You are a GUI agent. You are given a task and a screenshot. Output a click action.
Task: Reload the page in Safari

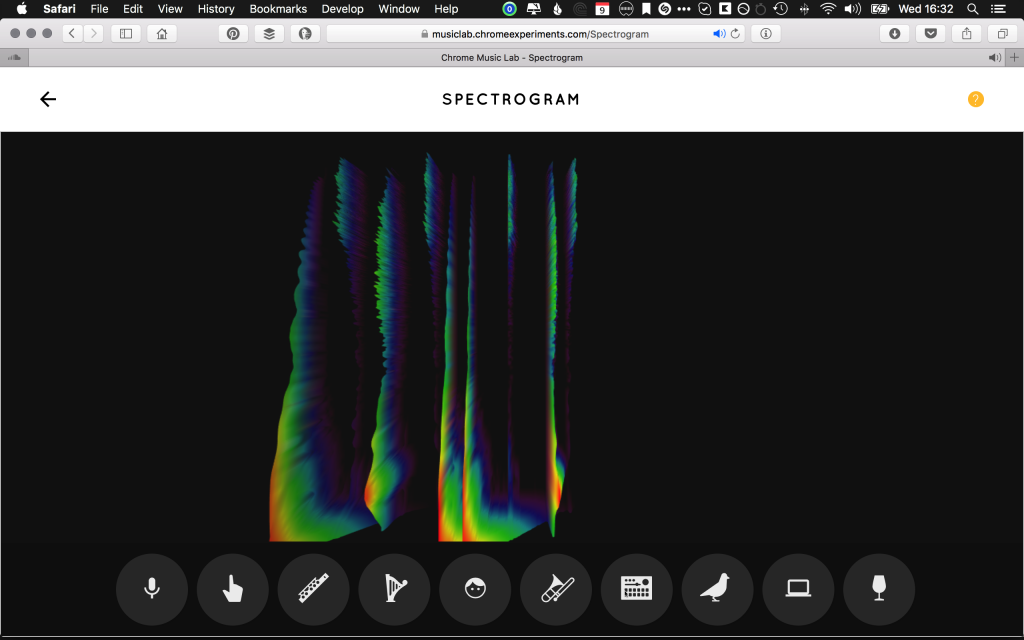point(736,33)
